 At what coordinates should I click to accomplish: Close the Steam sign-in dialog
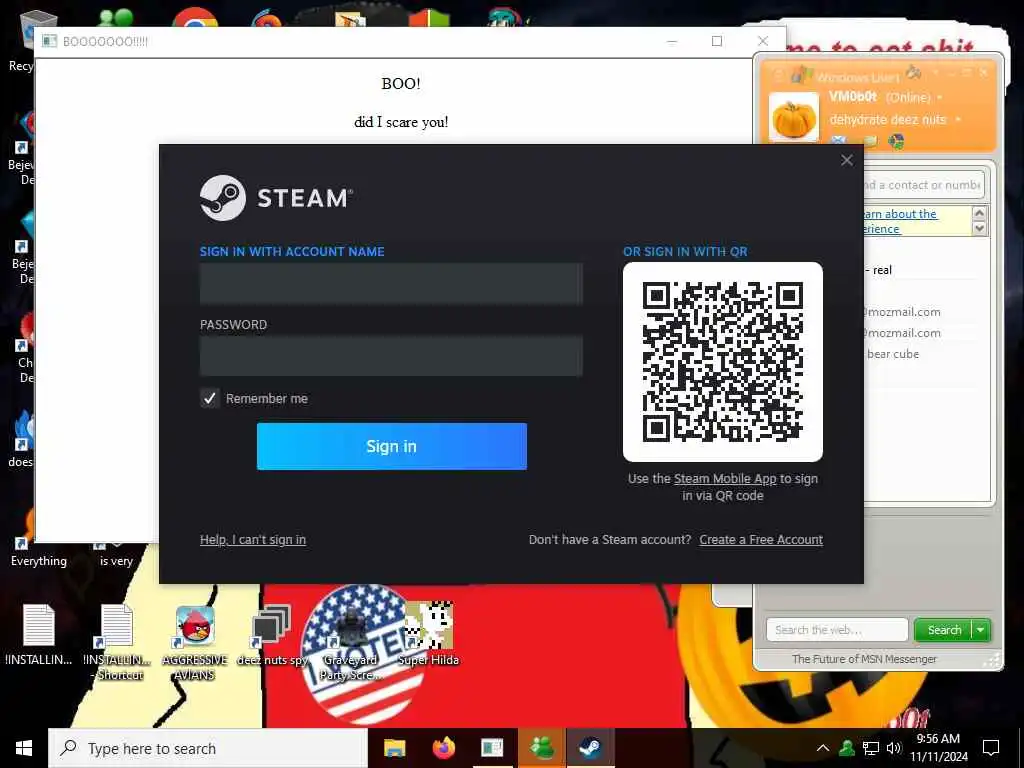click(x=846, y=160)
